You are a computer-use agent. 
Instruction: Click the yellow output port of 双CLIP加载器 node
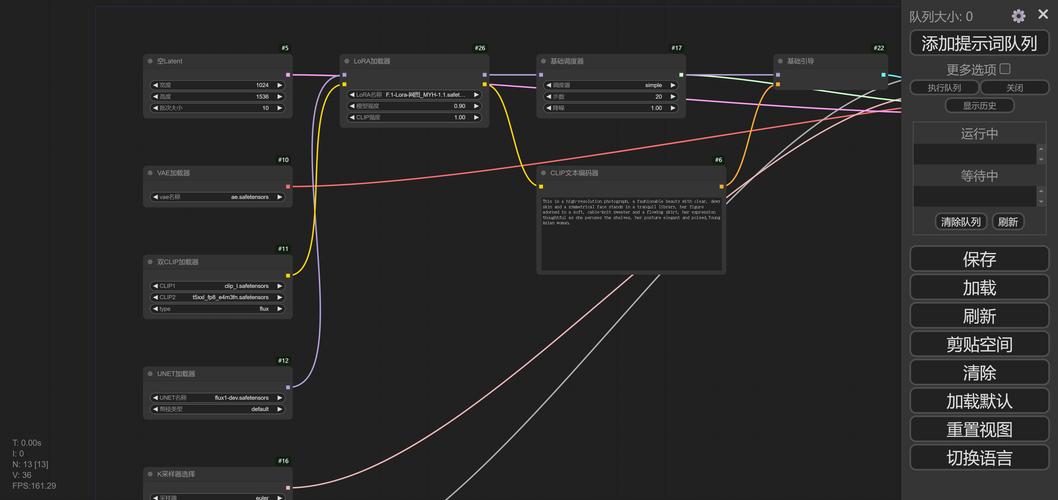(288, 275)
